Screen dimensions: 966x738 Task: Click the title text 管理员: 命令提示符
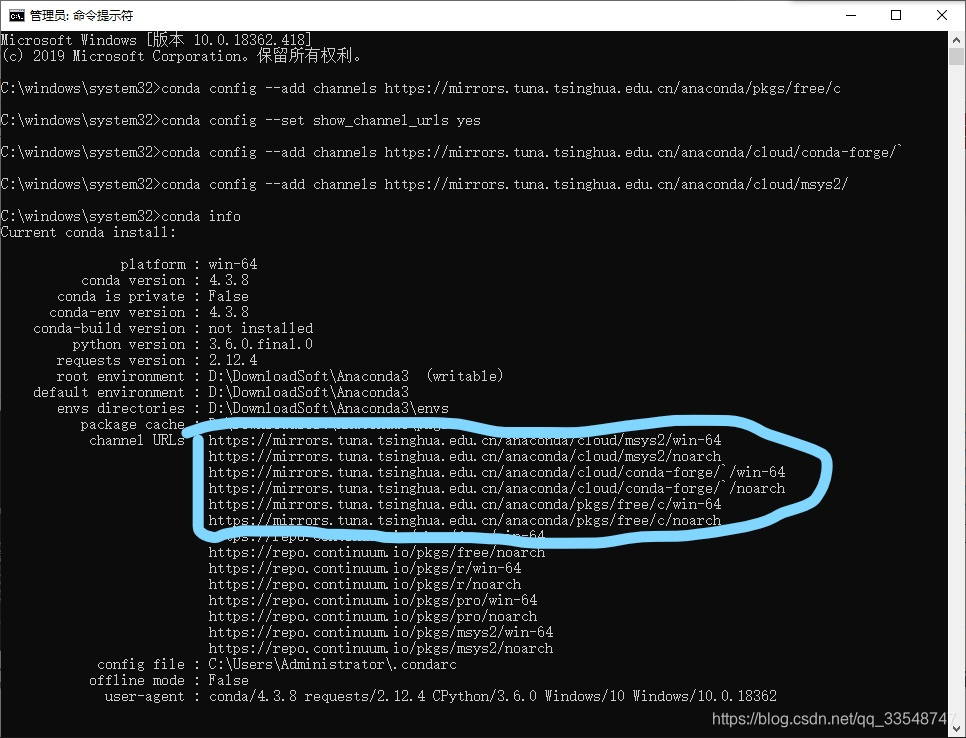[x=81, y=15]
